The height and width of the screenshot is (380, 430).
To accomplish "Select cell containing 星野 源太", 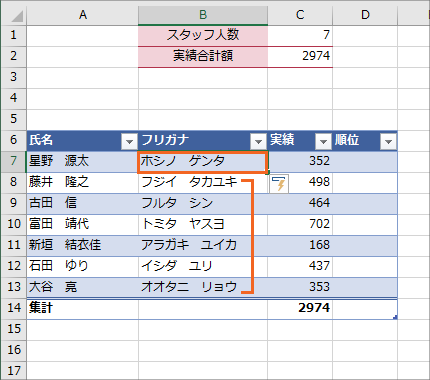I will pos(83,162).
